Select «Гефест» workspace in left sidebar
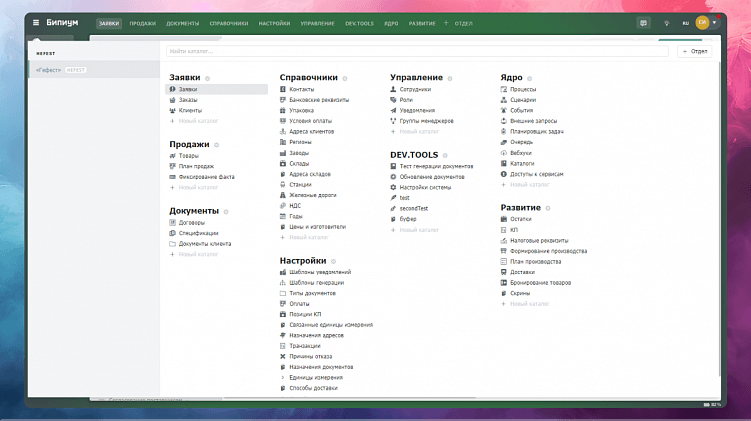Viewport: 751px width, 421px height. pyautogui.click(x=94, y=70)
